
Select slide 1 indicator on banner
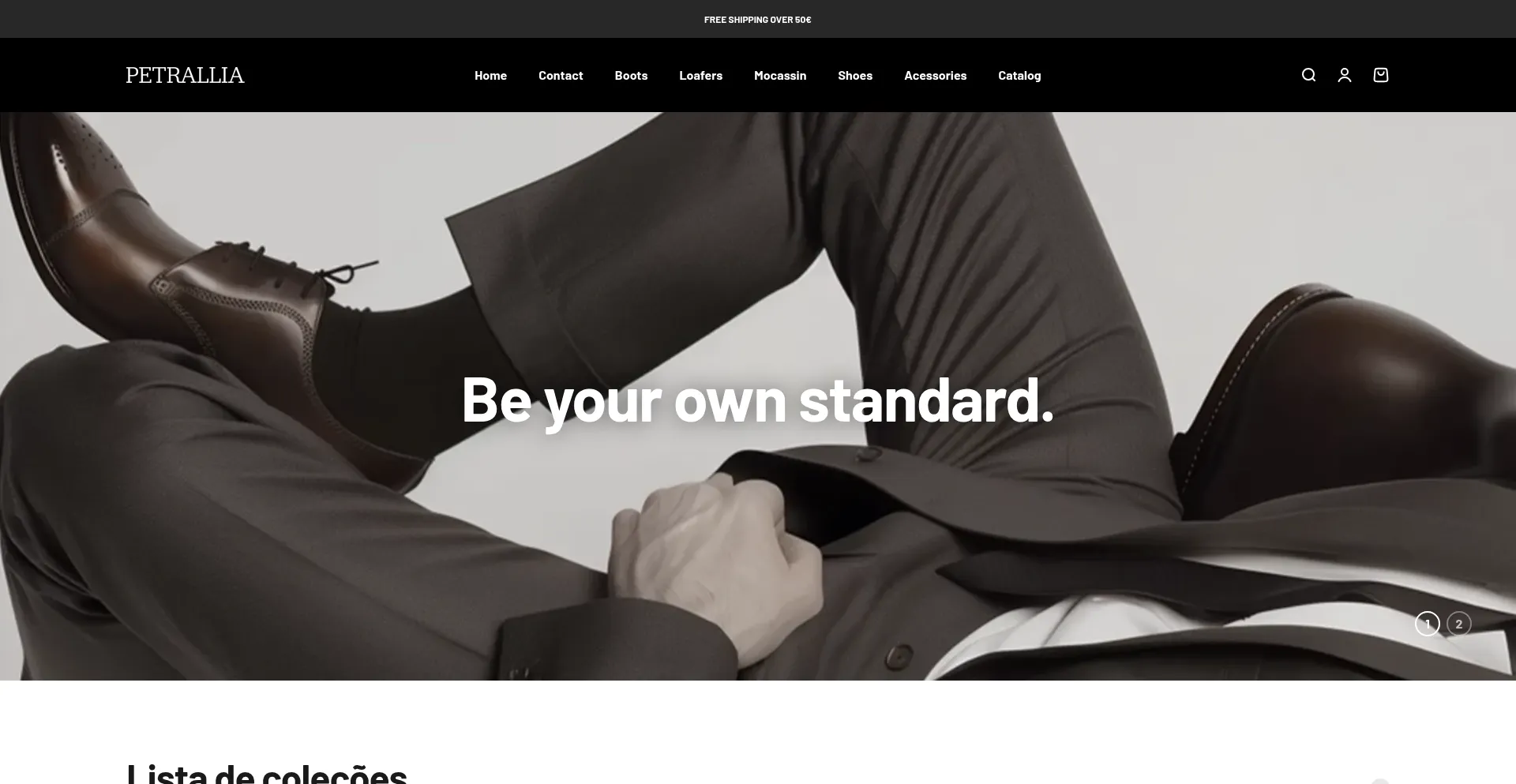[1428, 624]
